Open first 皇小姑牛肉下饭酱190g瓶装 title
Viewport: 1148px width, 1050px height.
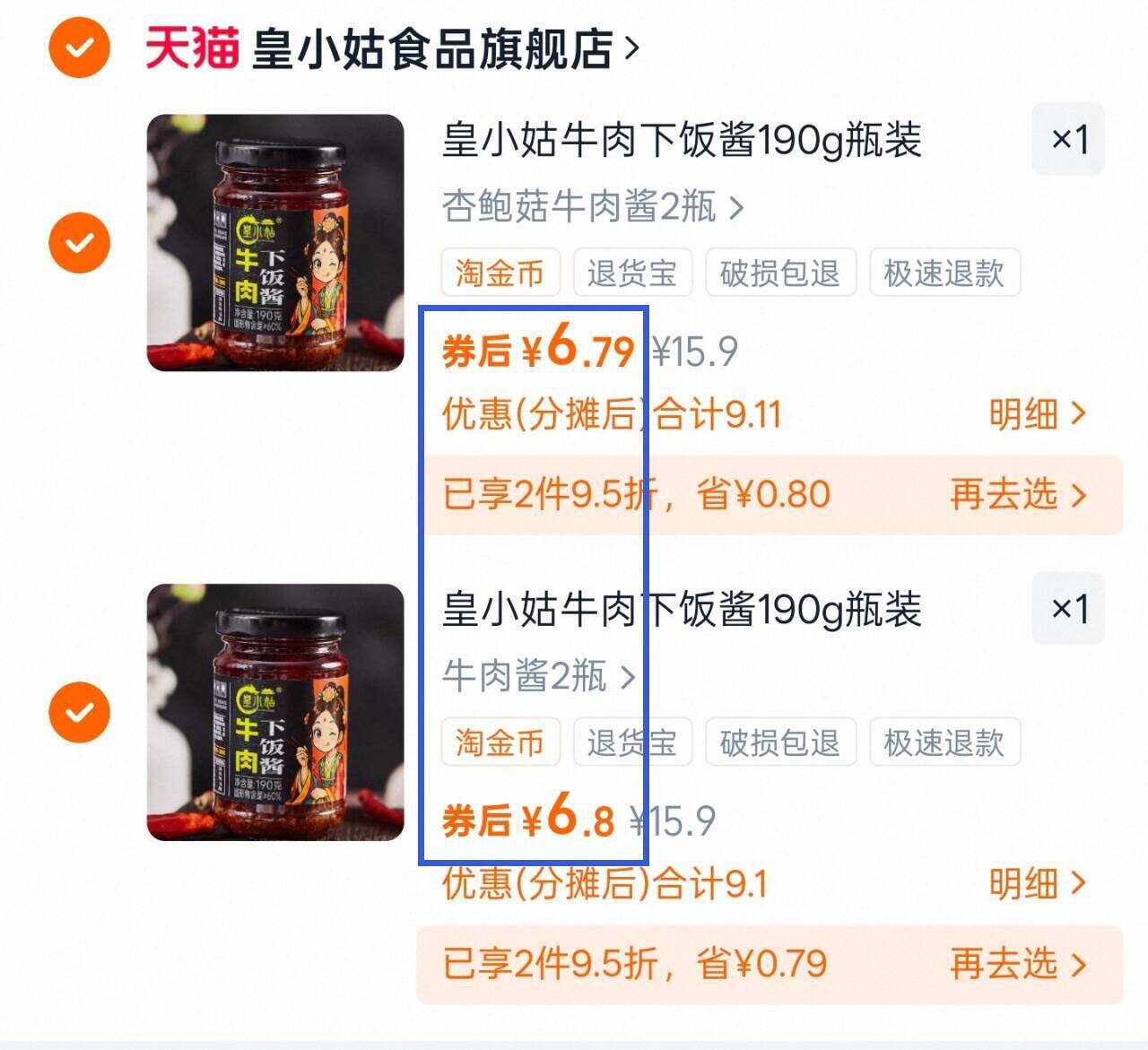[x=682, y=140]
